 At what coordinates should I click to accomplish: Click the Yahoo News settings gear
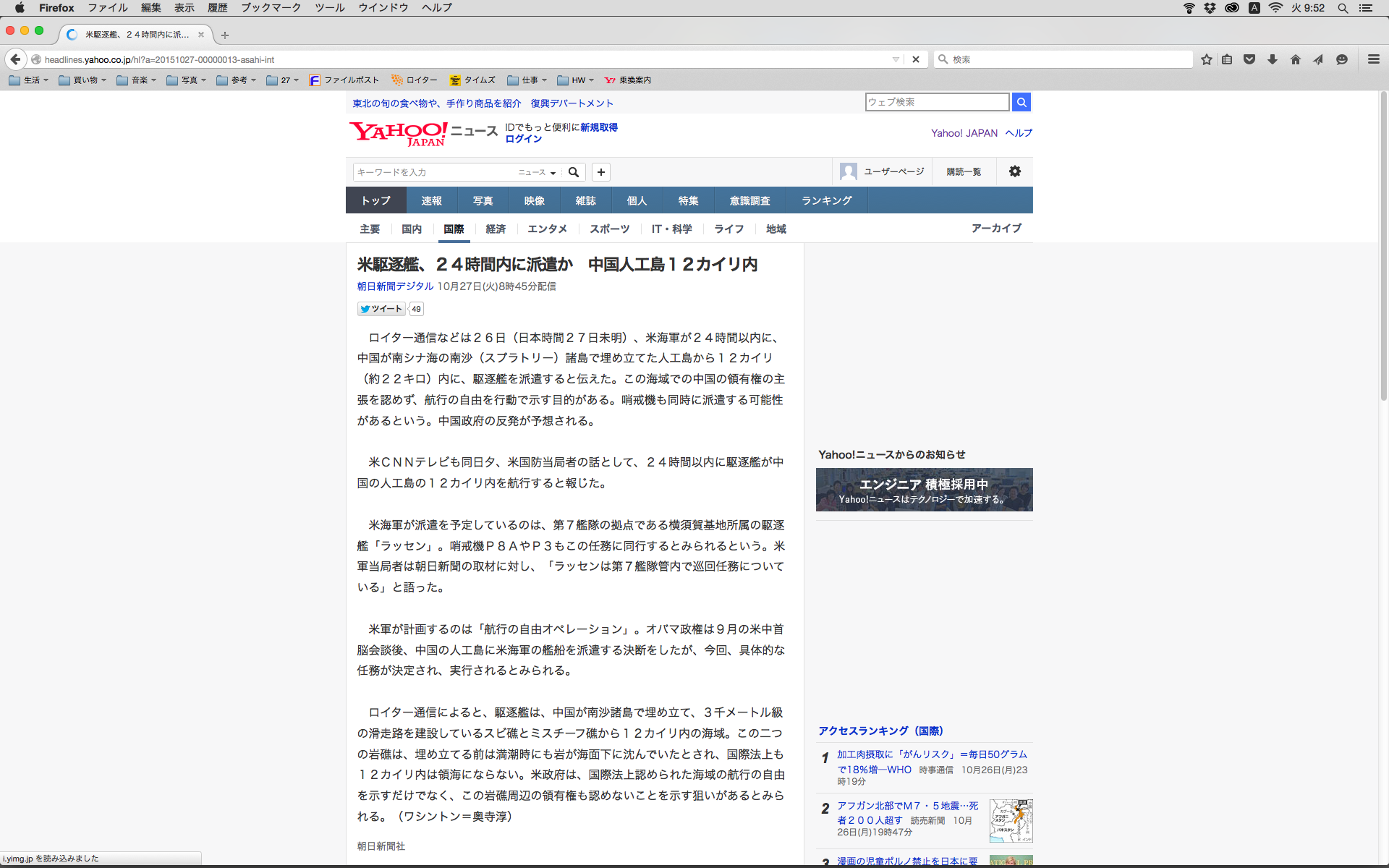coord(1014,171)
